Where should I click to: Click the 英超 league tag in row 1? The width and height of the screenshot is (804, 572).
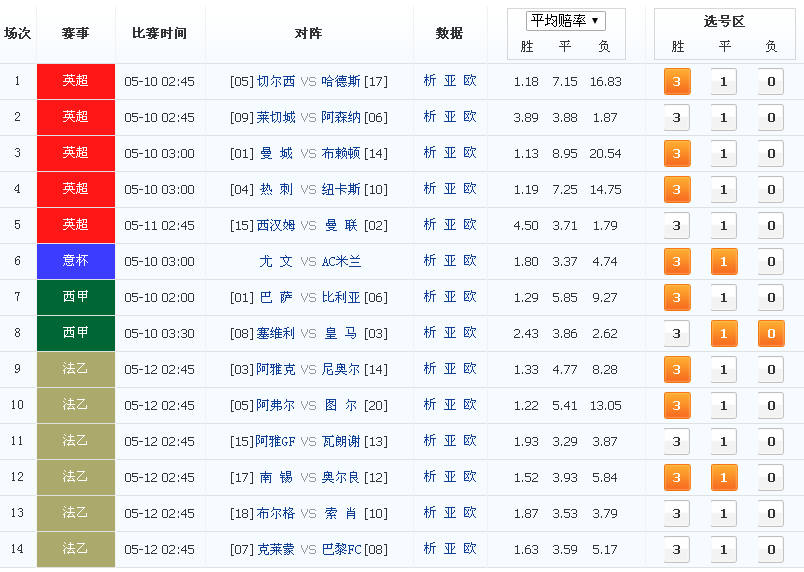[76, 81]
